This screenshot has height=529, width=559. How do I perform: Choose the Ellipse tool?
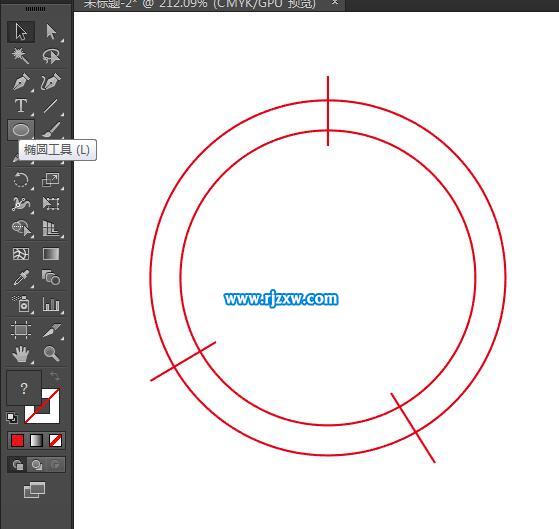(x=21, y=130)
